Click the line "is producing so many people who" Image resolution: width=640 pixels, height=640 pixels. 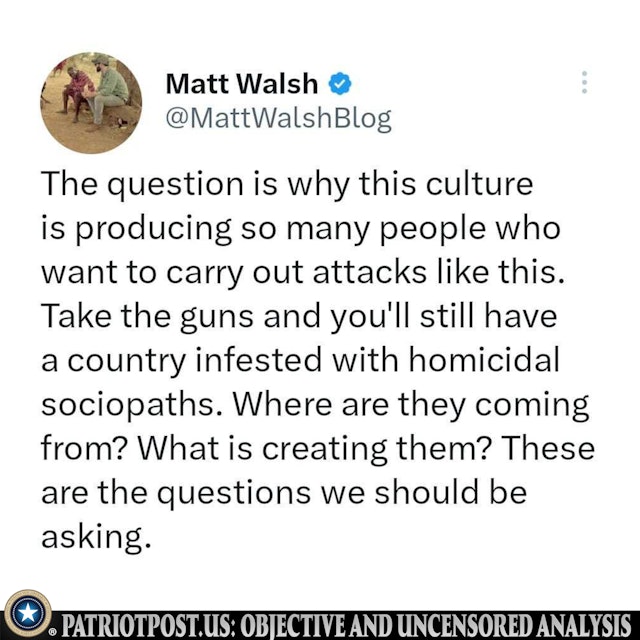300,229
